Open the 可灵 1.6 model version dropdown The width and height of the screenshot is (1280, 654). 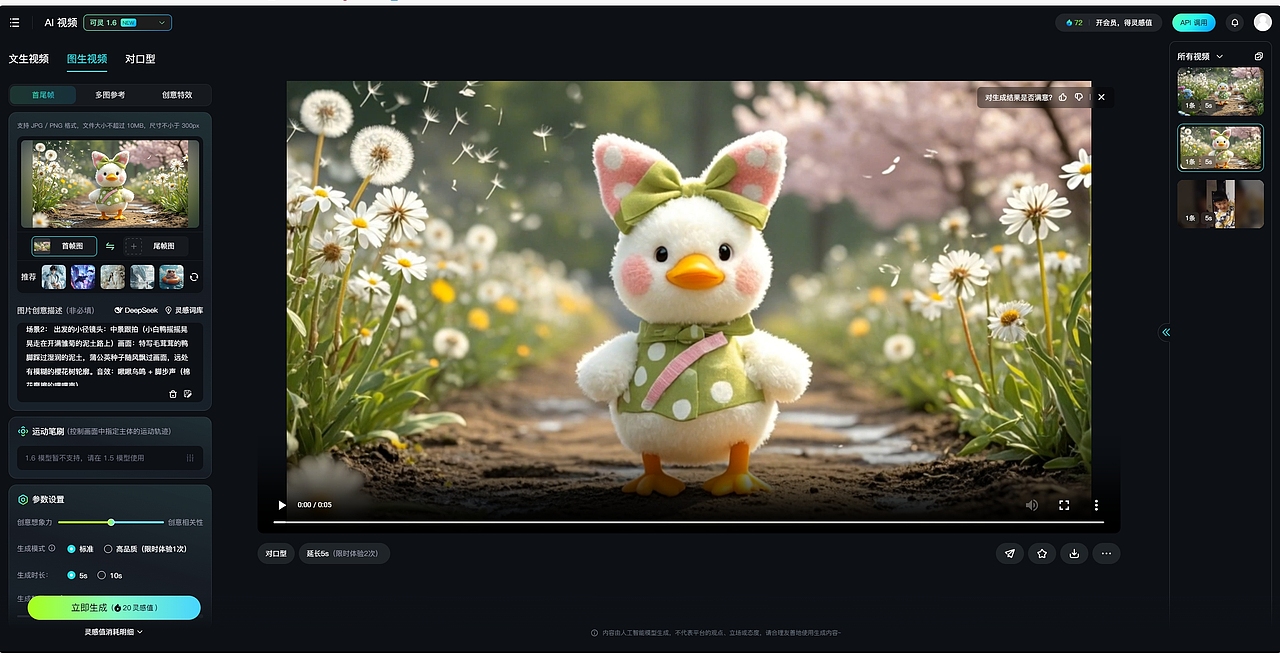[x=127, y=22]
